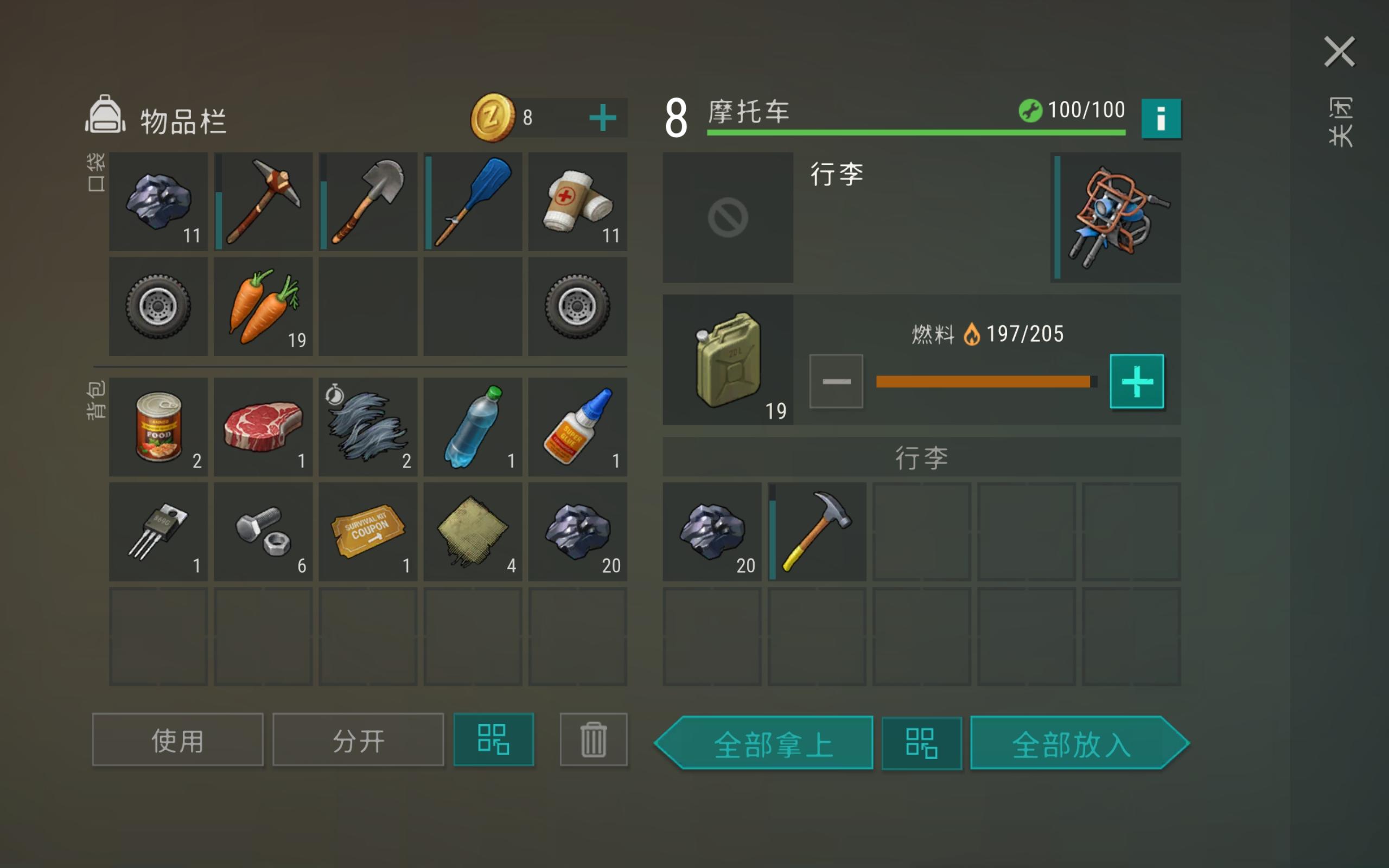Add more coins with plus icon
1389x868 pixels.
603,118
